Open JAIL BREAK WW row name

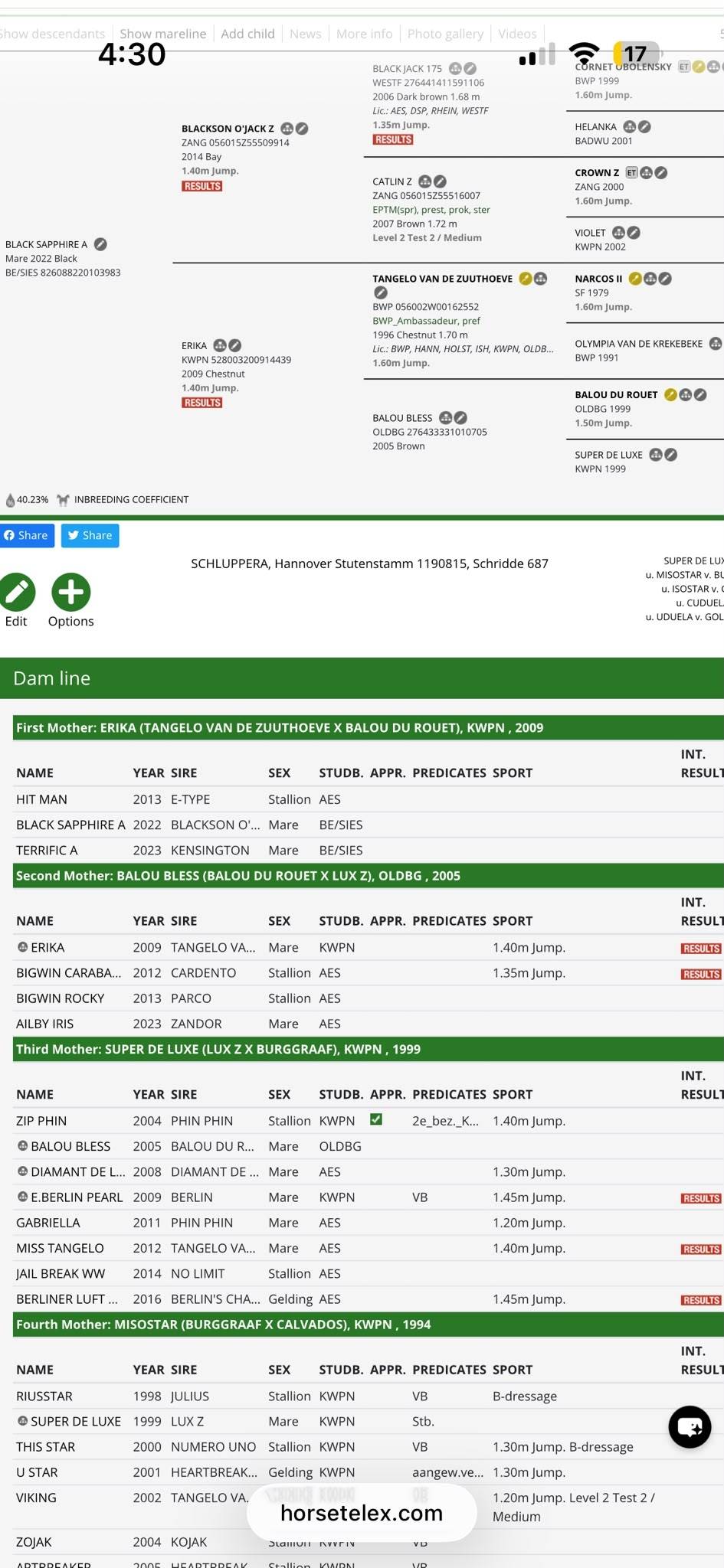pos(61,1273)
